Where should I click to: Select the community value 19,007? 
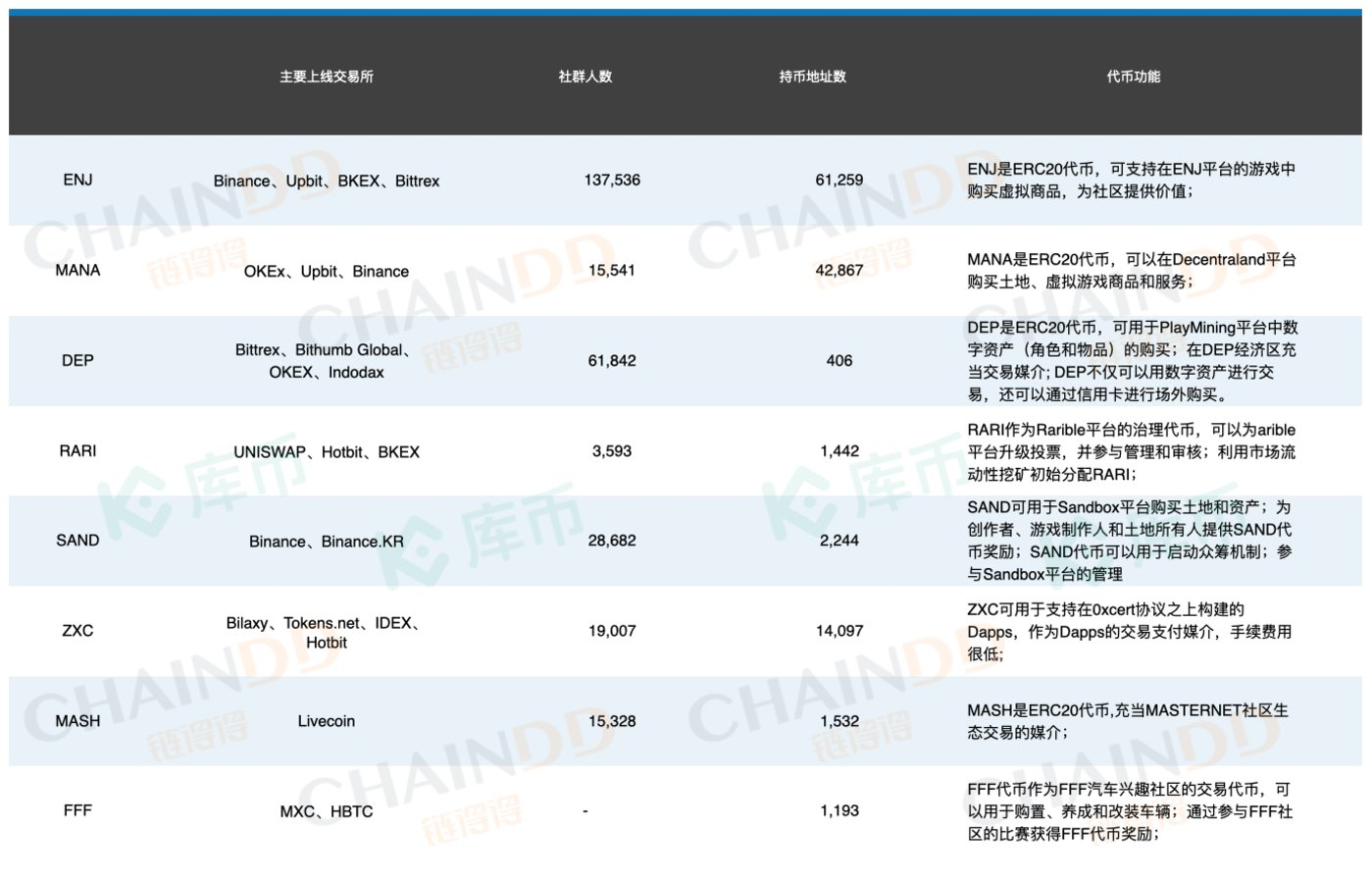(x=612, y=631)
